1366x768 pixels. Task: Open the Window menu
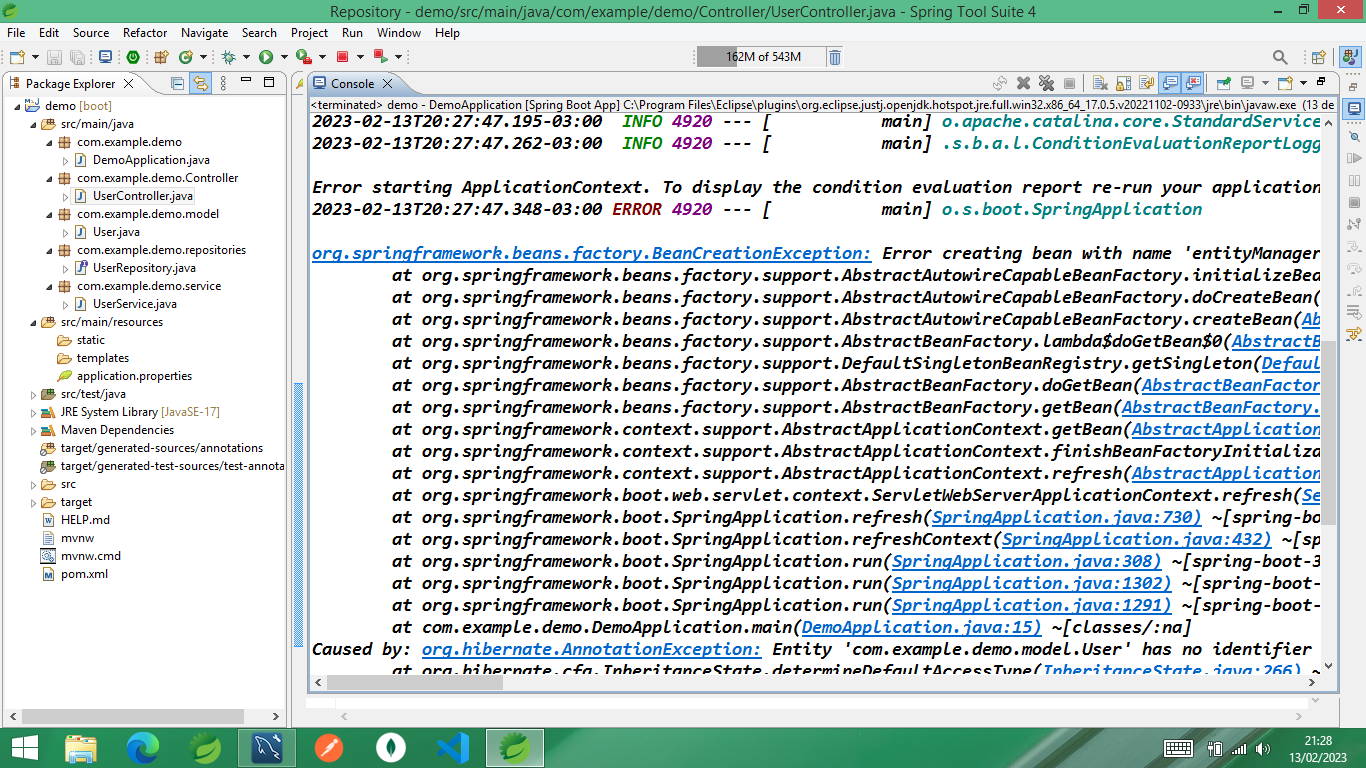399,32
